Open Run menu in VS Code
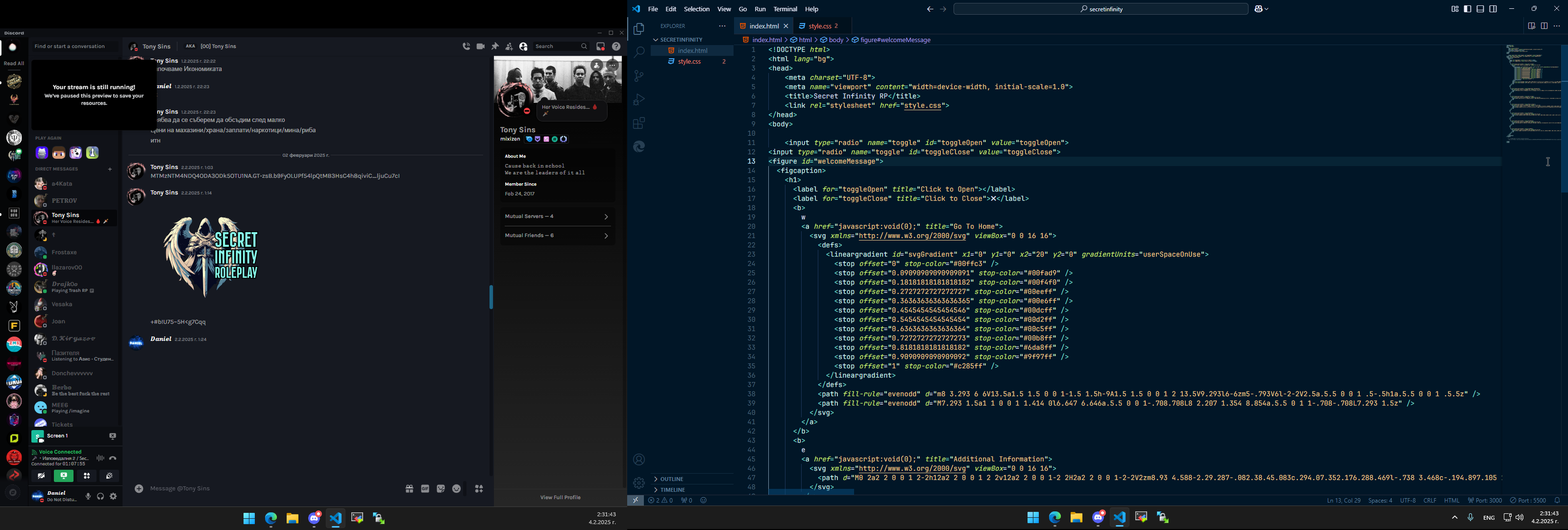 [x=760, y=9]
